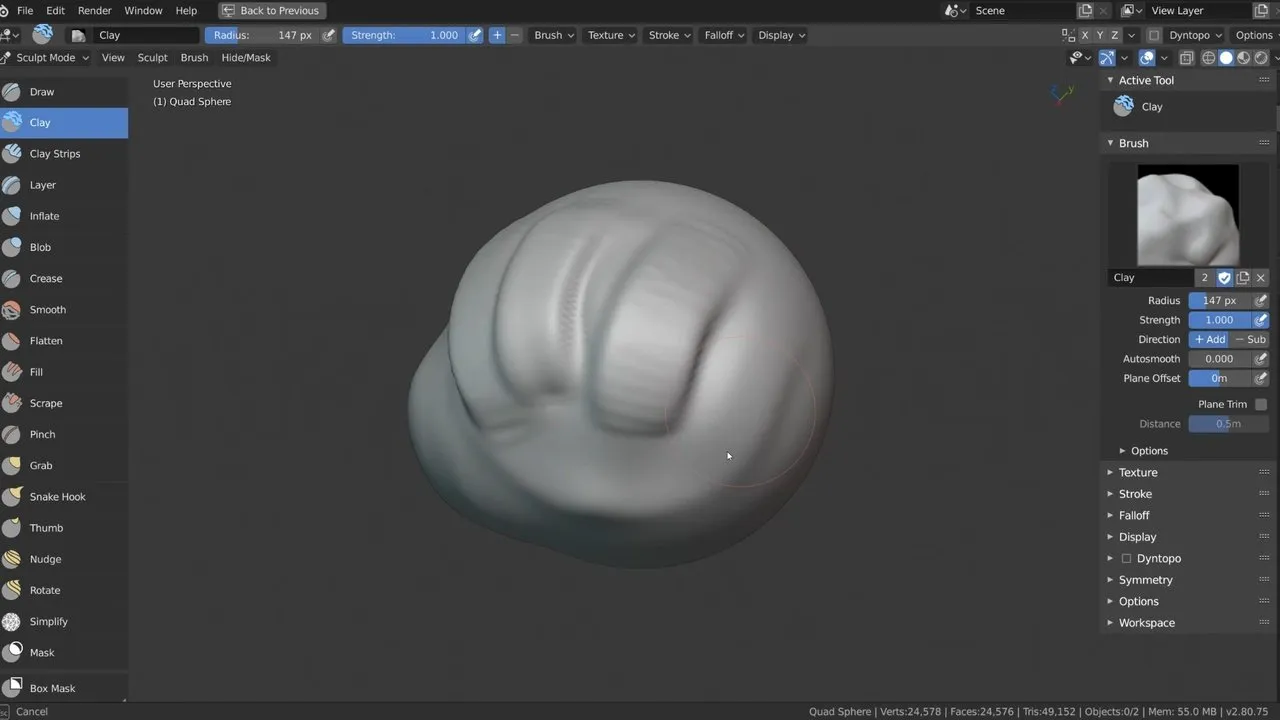Select the Flatten brush
1280x720 pixels.
point(64,341)
